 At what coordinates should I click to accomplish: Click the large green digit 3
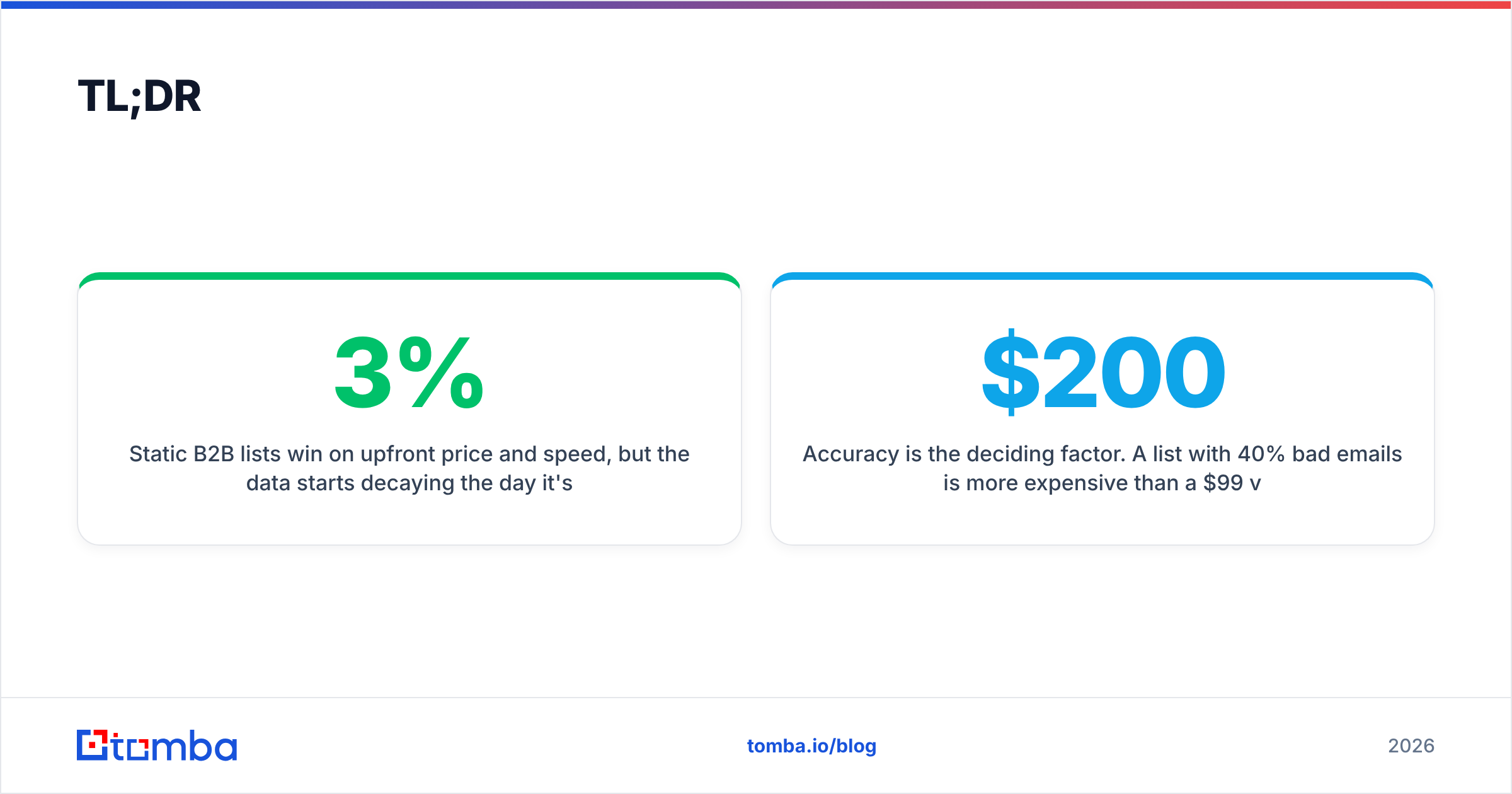click(363, 372)
